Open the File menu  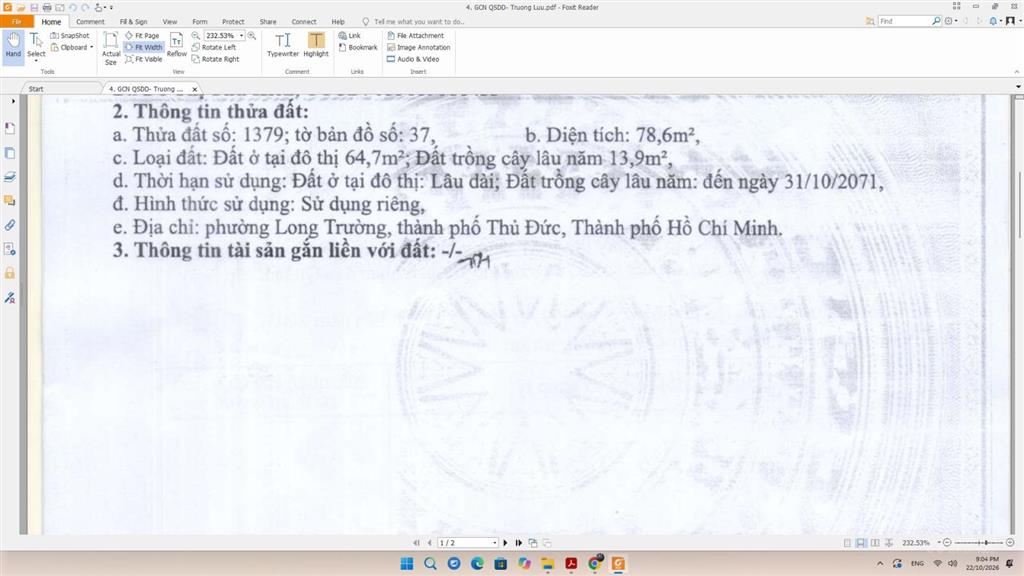pos(16,22)
